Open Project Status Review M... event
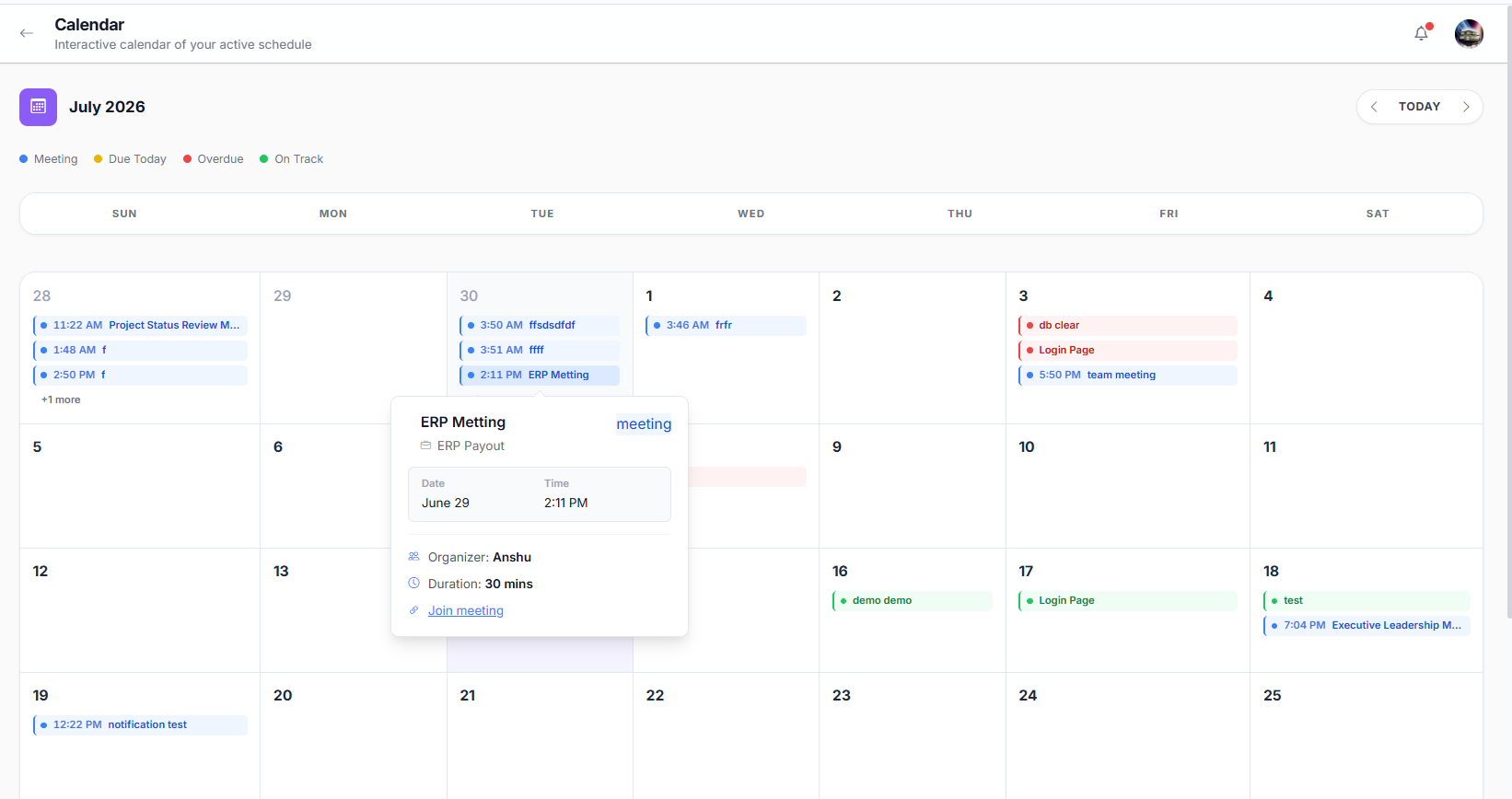The height and width of the screenshot is (799, 1512). pyautogui.click(x=140, y=325)
